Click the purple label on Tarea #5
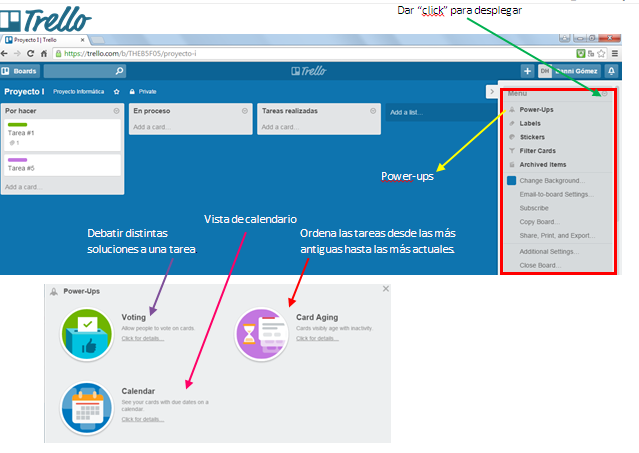 tap(18, 160)
